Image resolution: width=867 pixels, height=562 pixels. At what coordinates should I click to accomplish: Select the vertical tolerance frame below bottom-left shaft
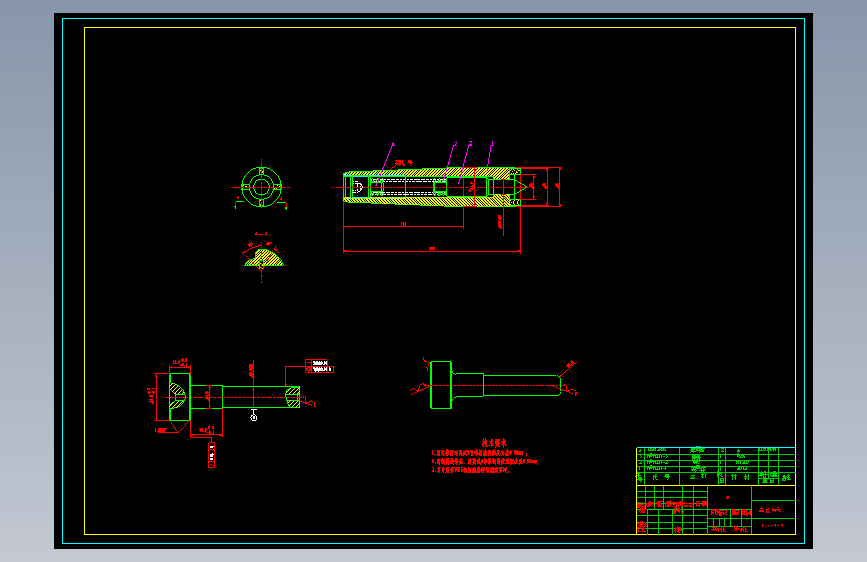pyautogui.click(x=212, y=455)
